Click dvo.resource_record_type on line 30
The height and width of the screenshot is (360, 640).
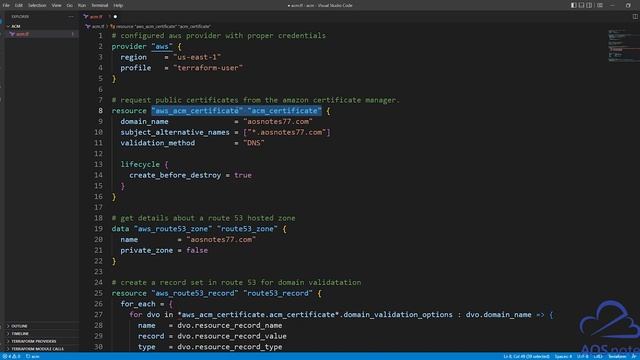[230, 347]
